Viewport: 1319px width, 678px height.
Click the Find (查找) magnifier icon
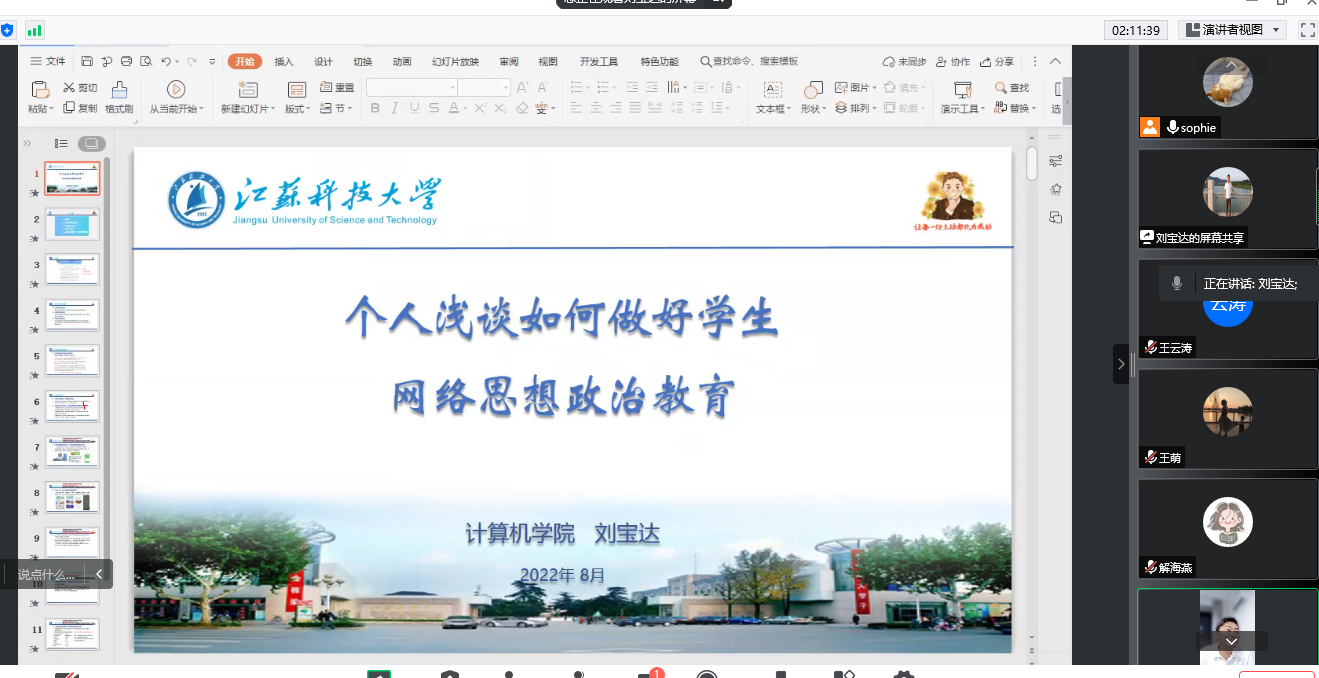(1000, 88)
